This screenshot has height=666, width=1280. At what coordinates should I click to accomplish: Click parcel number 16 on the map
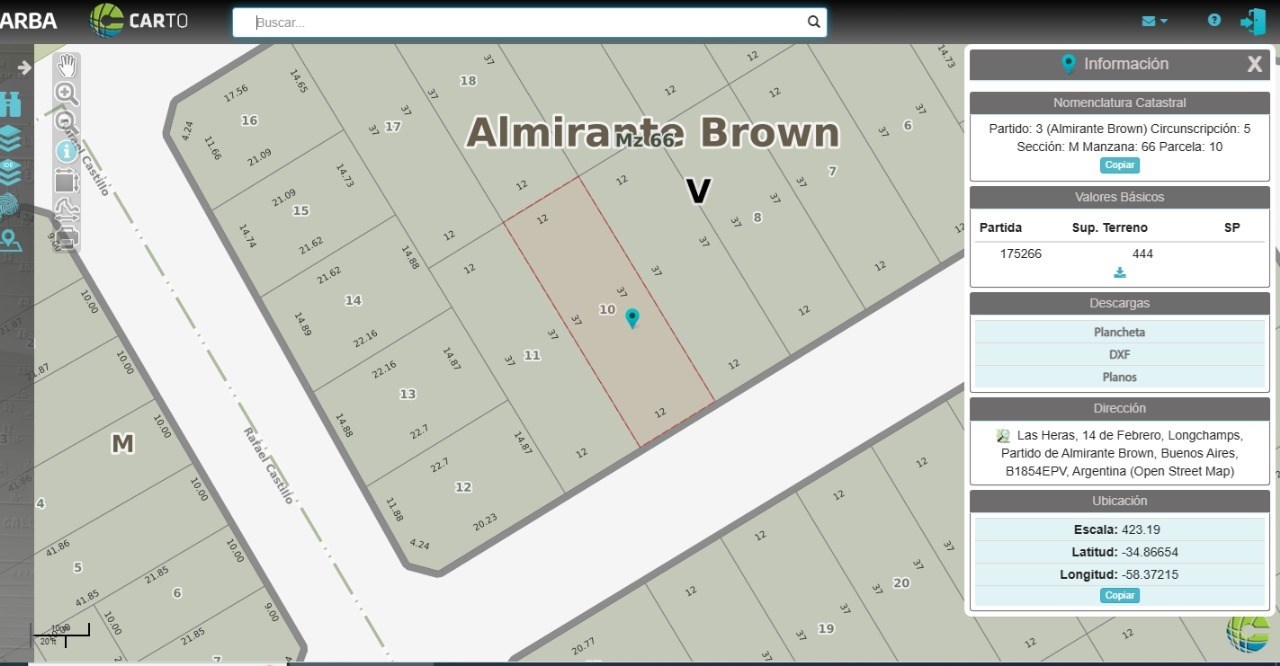click(x=250, y=120)
